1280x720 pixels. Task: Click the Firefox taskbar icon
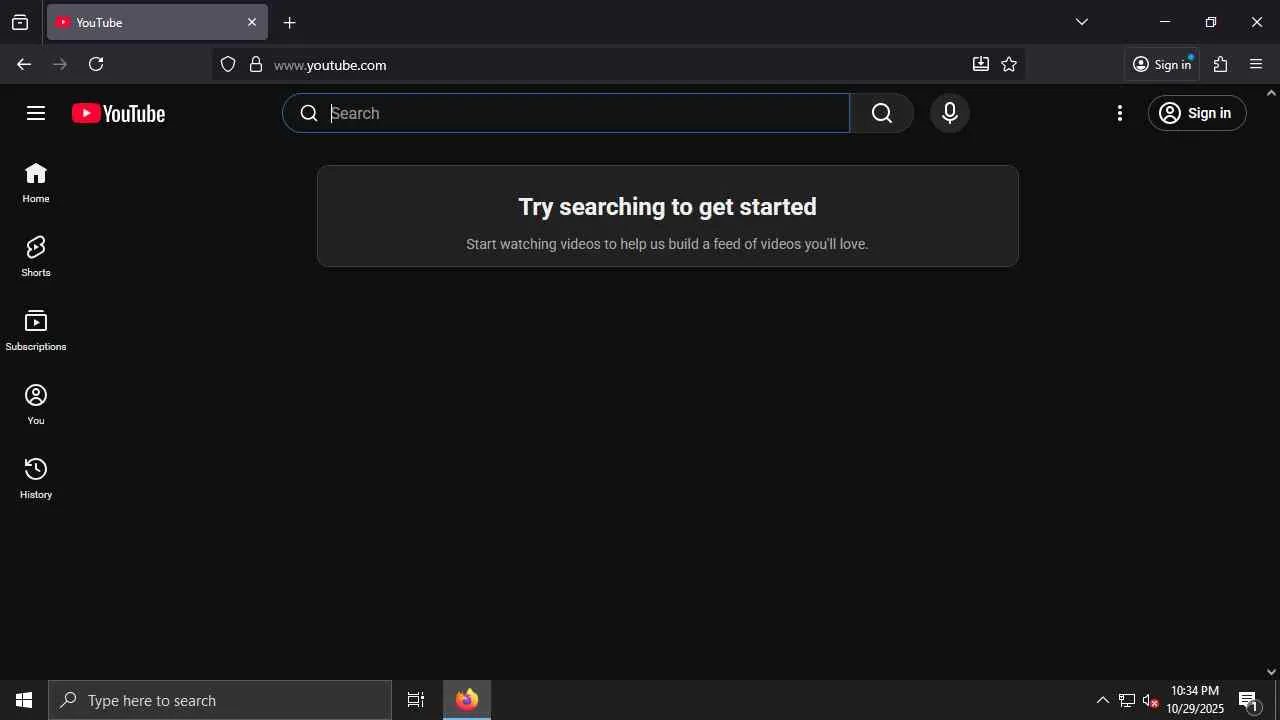[467, 700]
